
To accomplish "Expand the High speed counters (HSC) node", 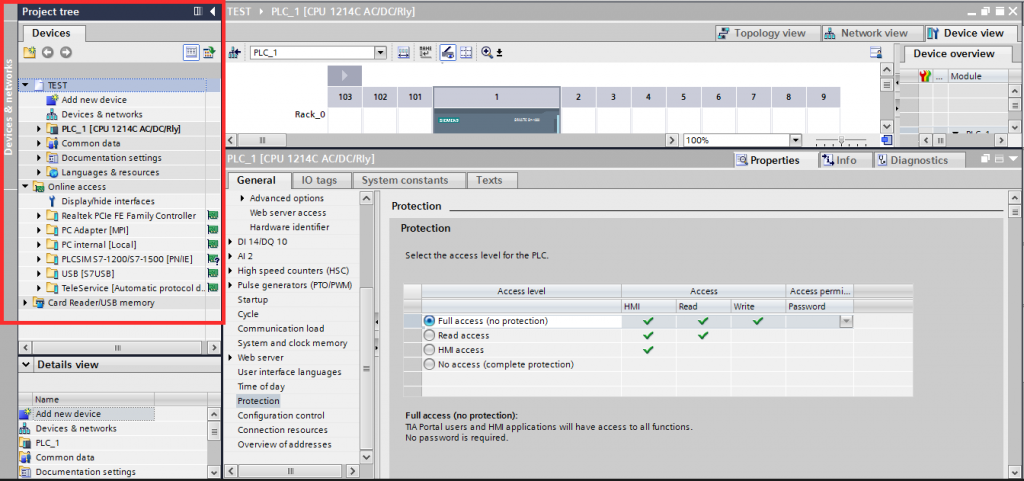I will tap(231, 270).
